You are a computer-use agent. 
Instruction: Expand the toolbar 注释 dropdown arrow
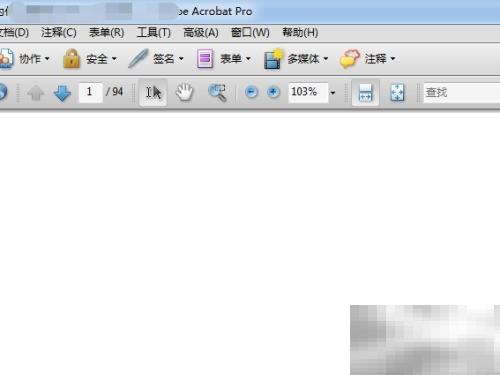tap(393, 59)
